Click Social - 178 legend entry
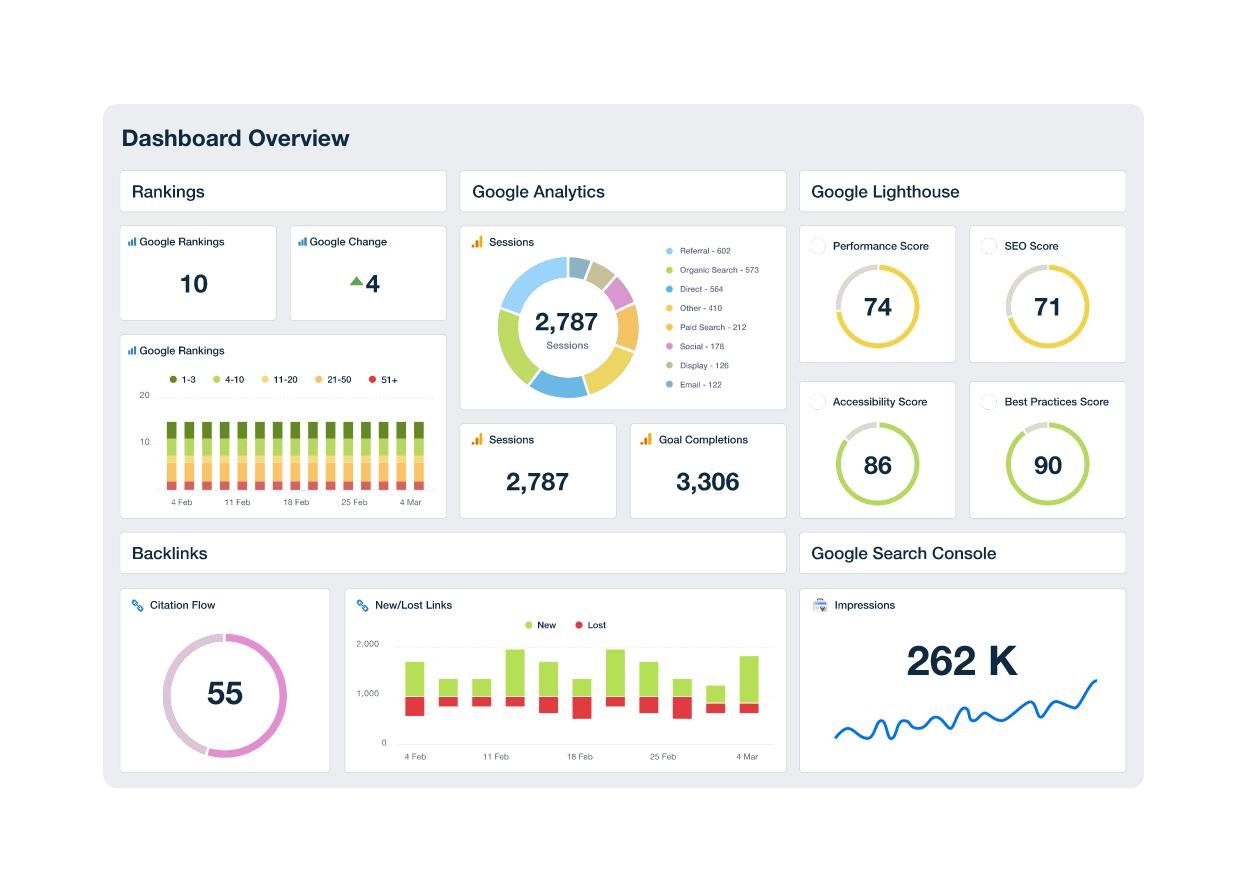Image resolution: width=1248 pixels, height=892 pixels. click(x=695, y=346)
